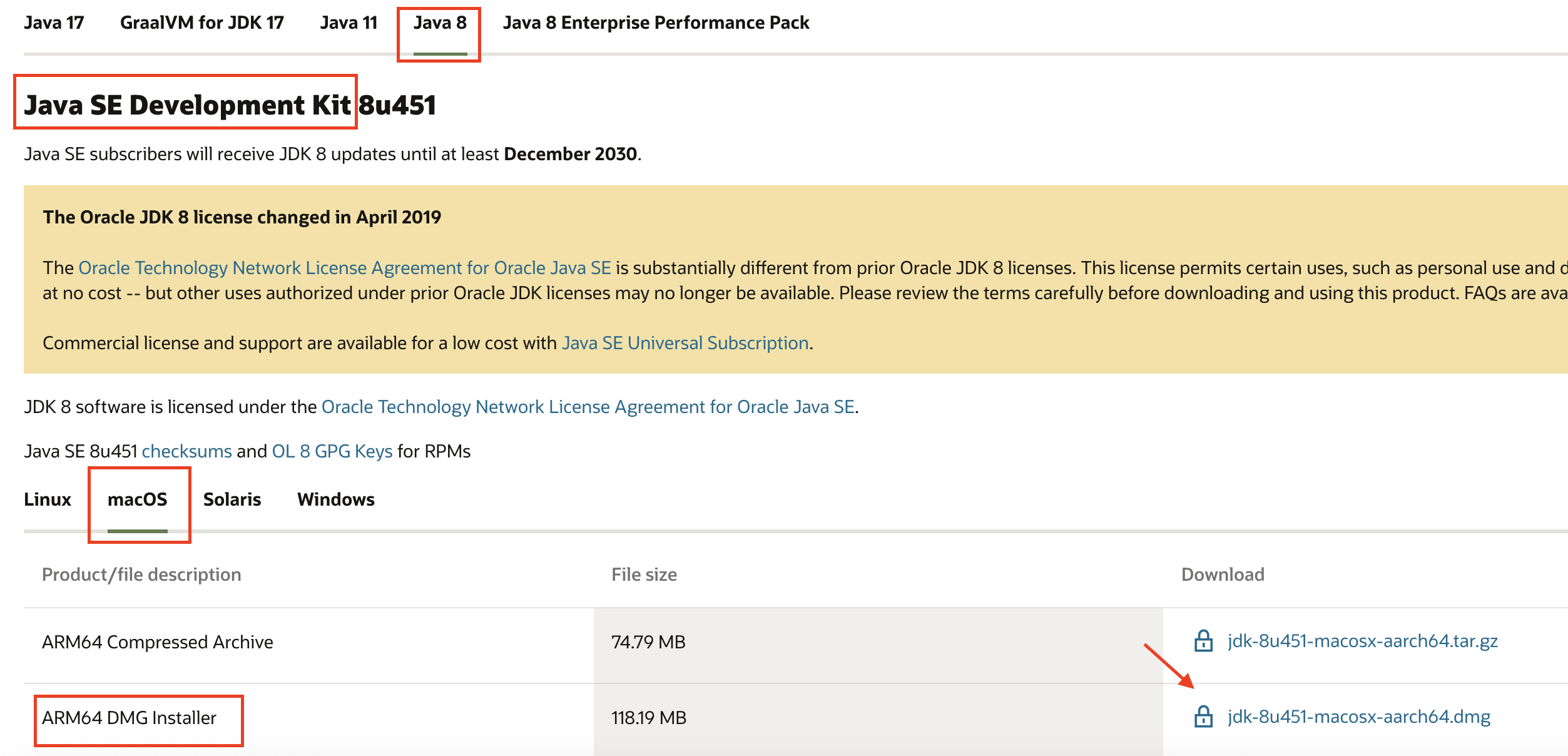Select the Java 11 tab
Image resolution: width=1568 pixels, height=756 pixels.
point(349,23)
